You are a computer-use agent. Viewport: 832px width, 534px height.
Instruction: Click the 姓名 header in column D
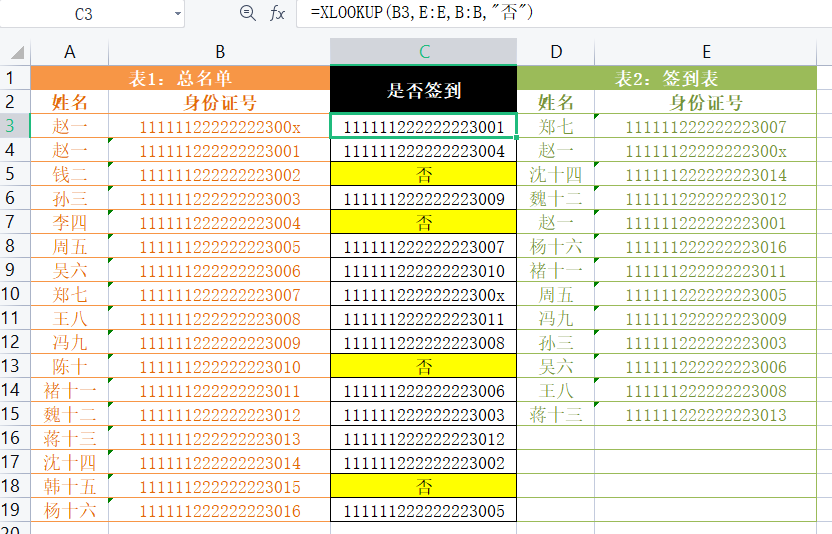click(x=556, y=102)
